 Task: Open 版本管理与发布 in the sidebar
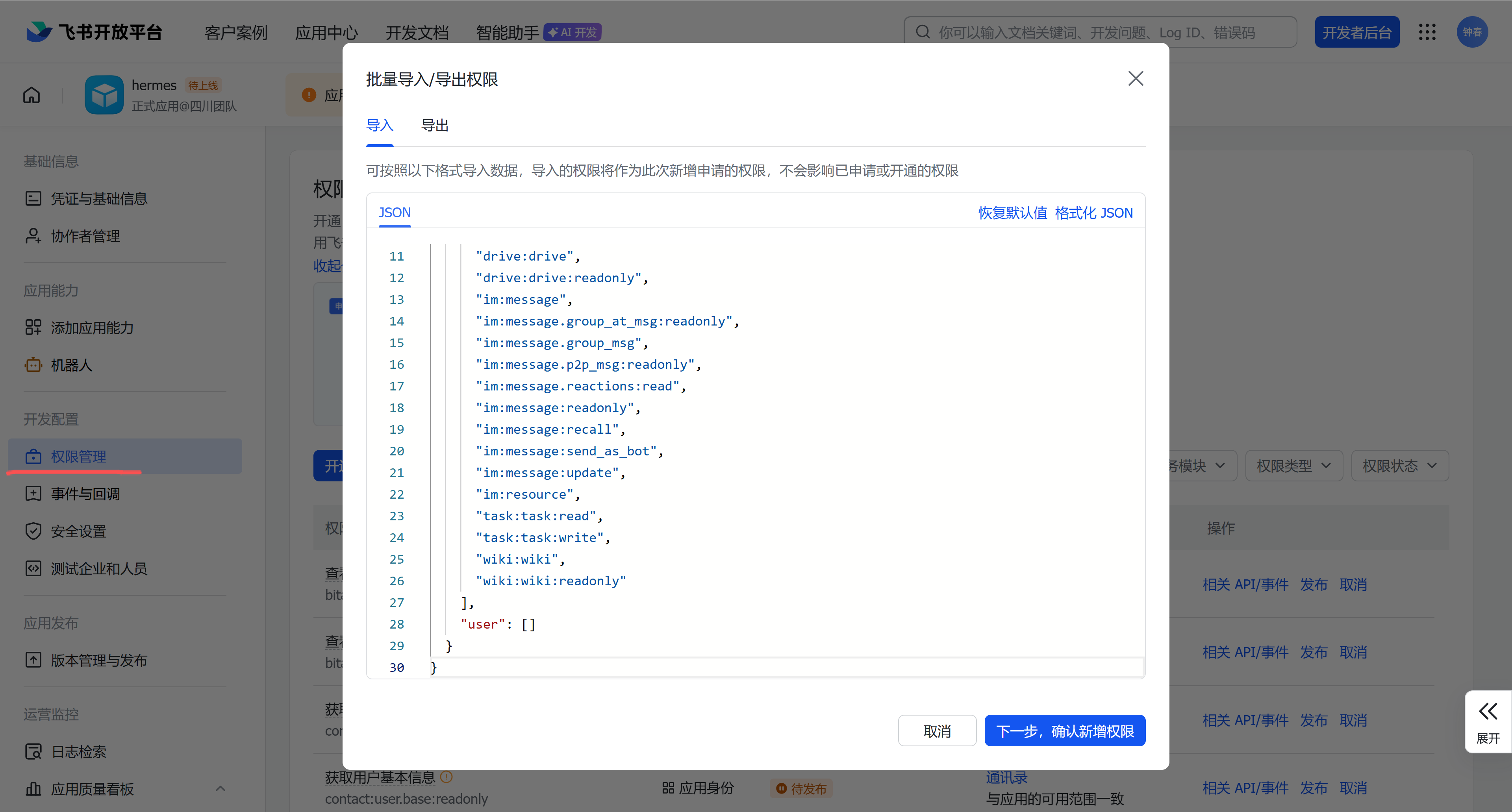pos(125,660)
